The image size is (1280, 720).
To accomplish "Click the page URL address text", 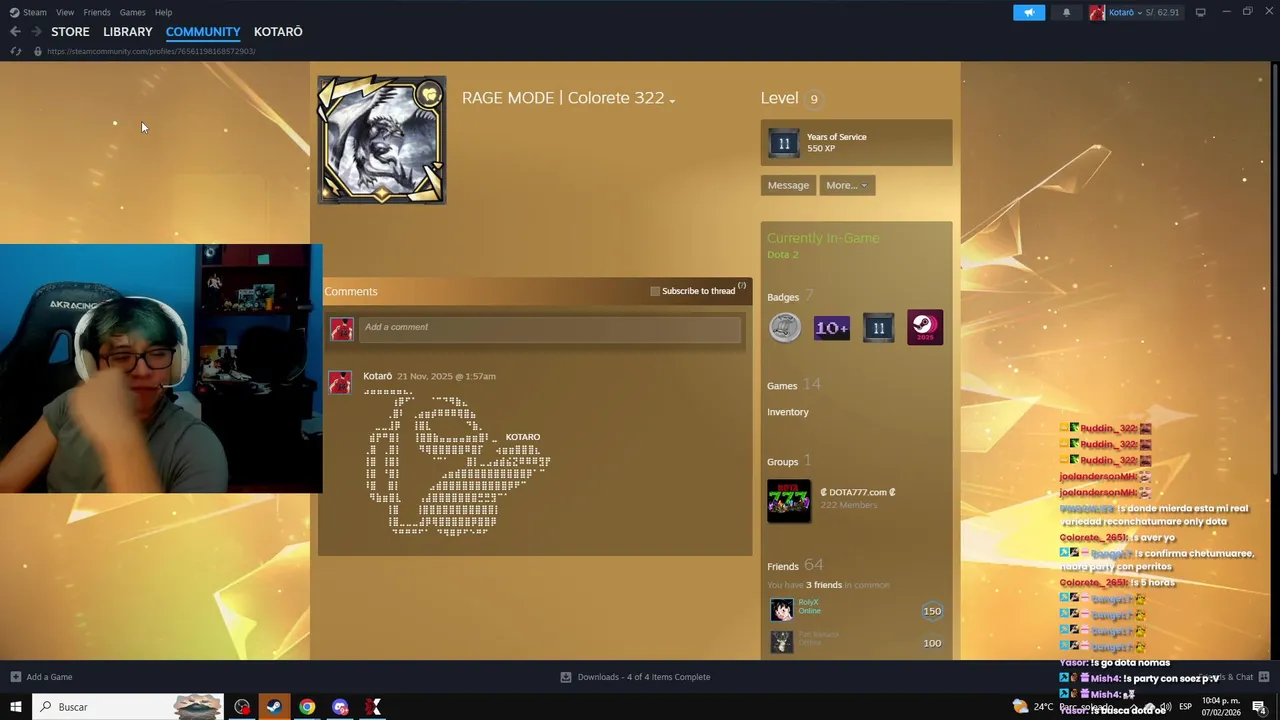I will coord(151,51).
